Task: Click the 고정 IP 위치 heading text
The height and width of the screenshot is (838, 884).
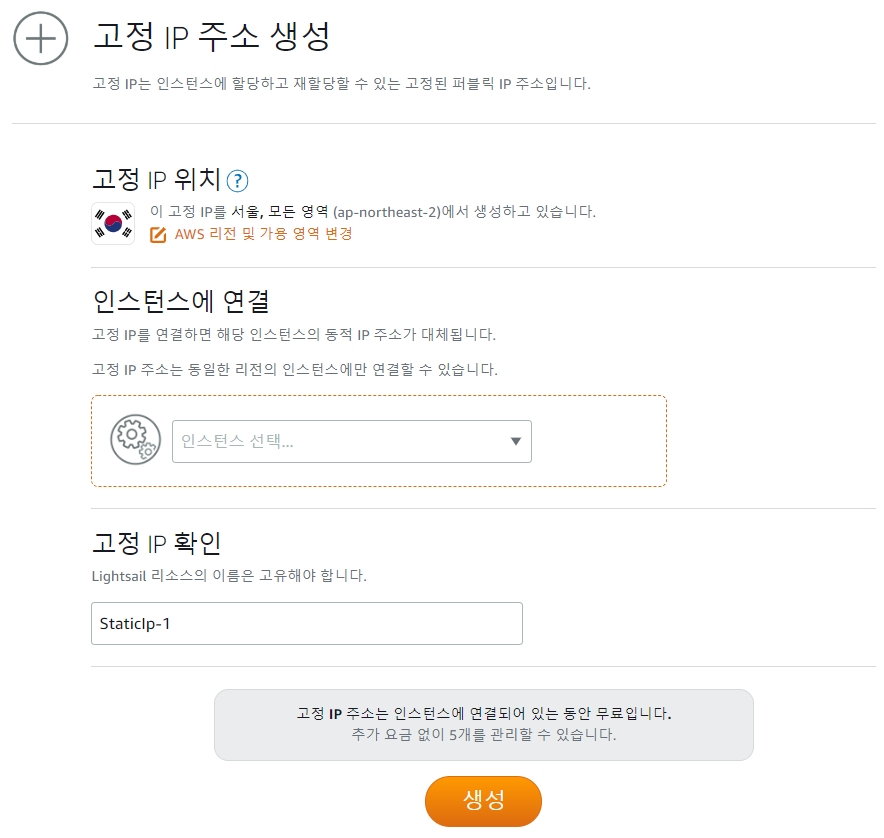Action: tap(156, 179)
